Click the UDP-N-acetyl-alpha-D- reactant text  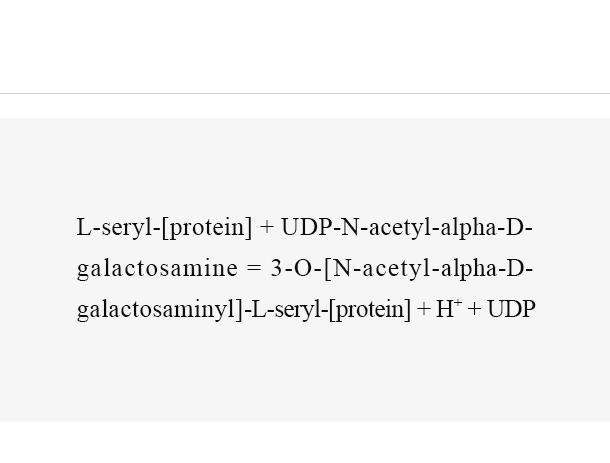[x=407, y=228]
